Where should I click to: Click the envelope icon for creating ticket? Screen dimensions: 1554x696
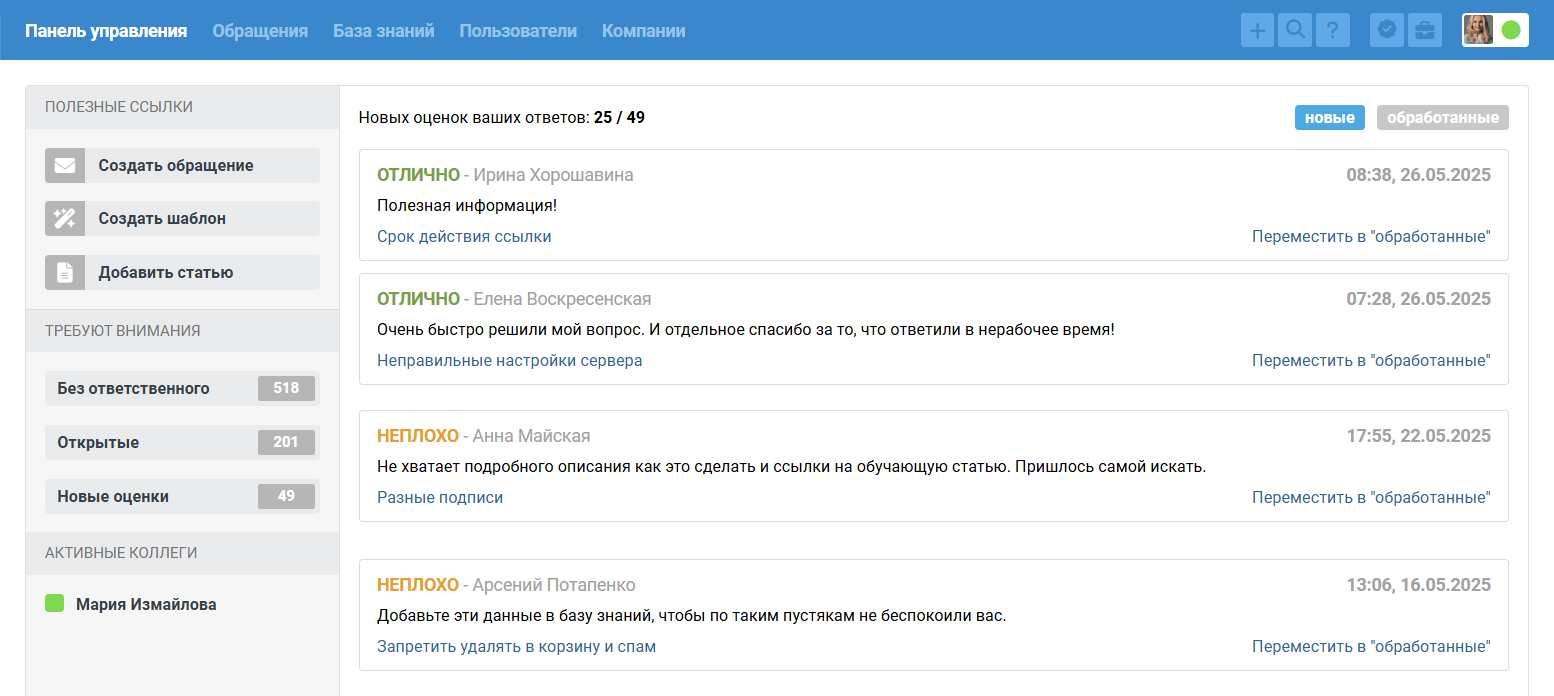tap(65, 166)
